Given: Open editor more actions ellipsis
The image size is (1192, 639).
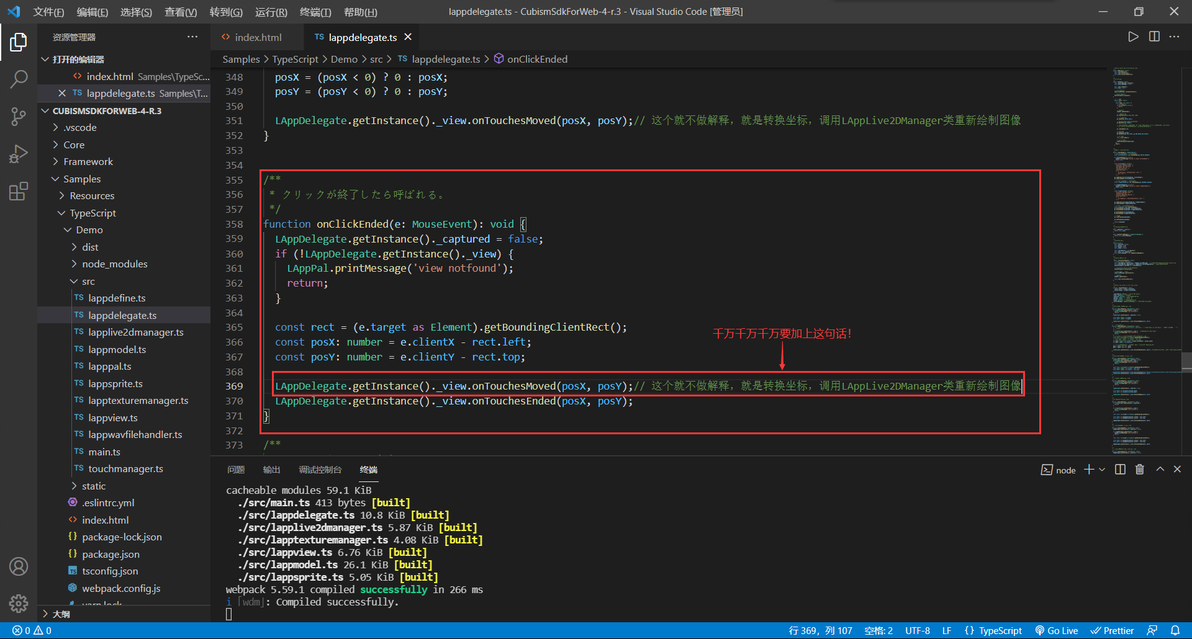Looking at the screenshot, I should 1175,36.
